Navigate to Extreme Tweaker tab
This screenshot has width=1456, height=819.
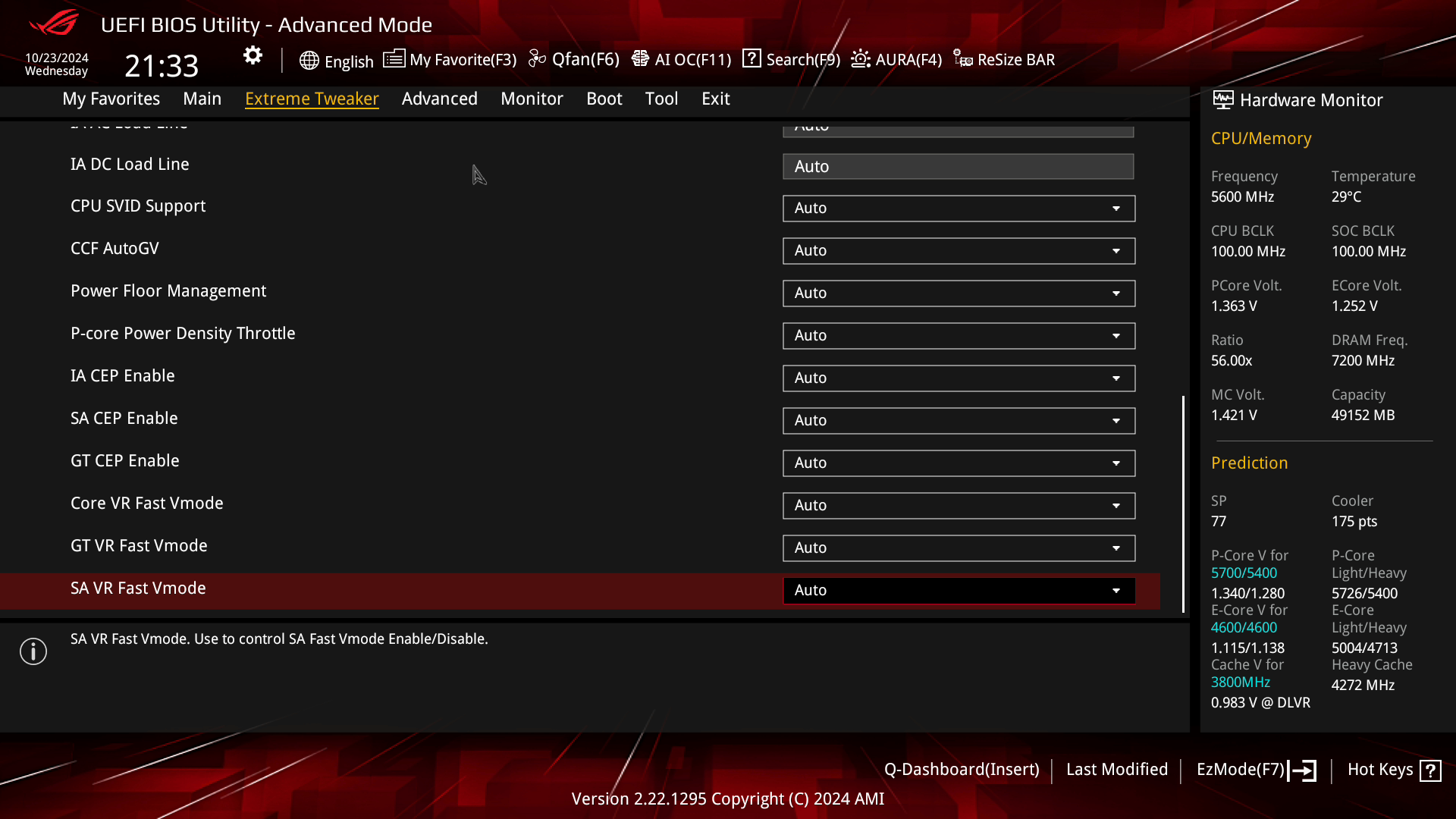311,98
